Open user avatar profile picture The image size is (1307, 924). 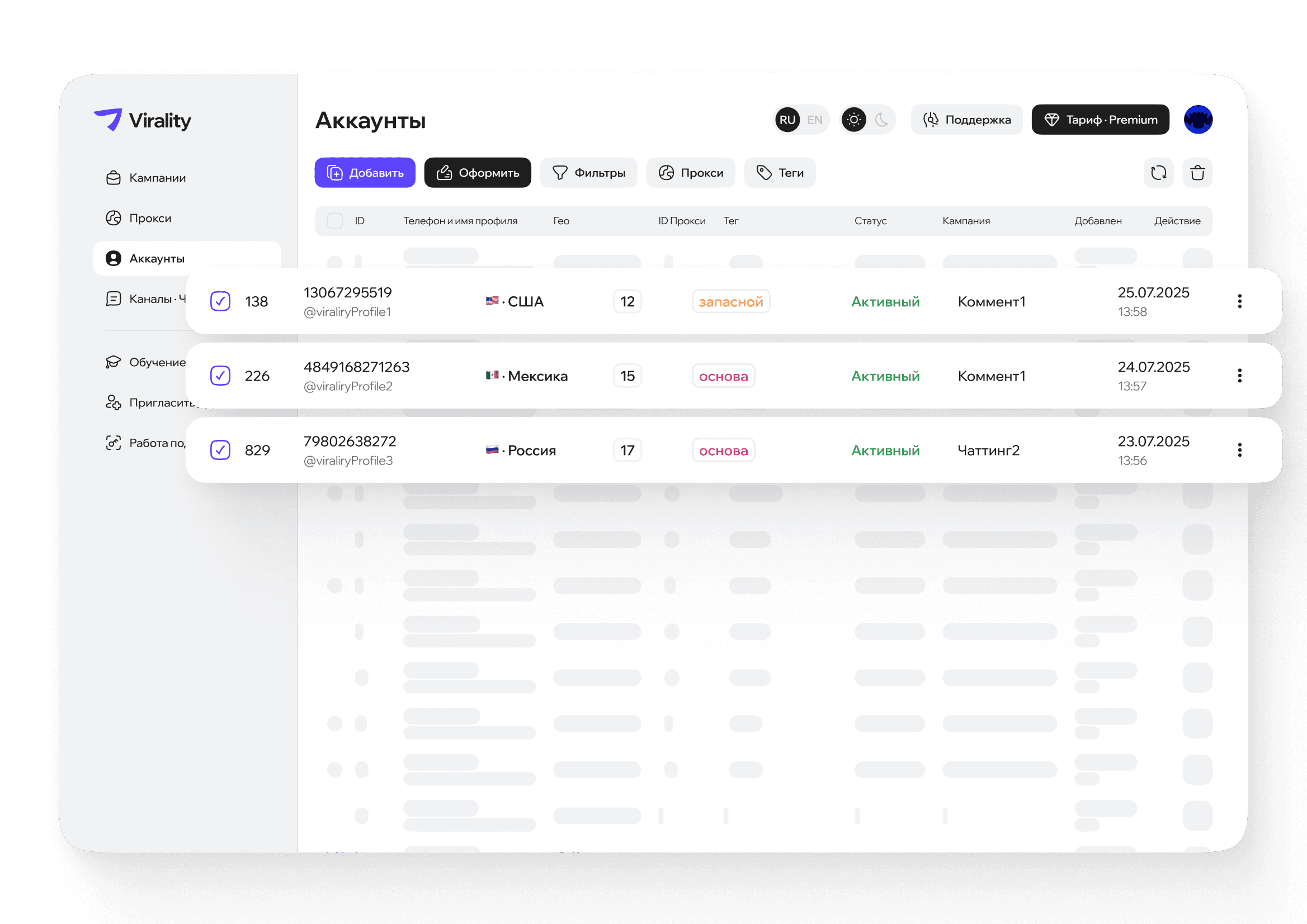1198,120
